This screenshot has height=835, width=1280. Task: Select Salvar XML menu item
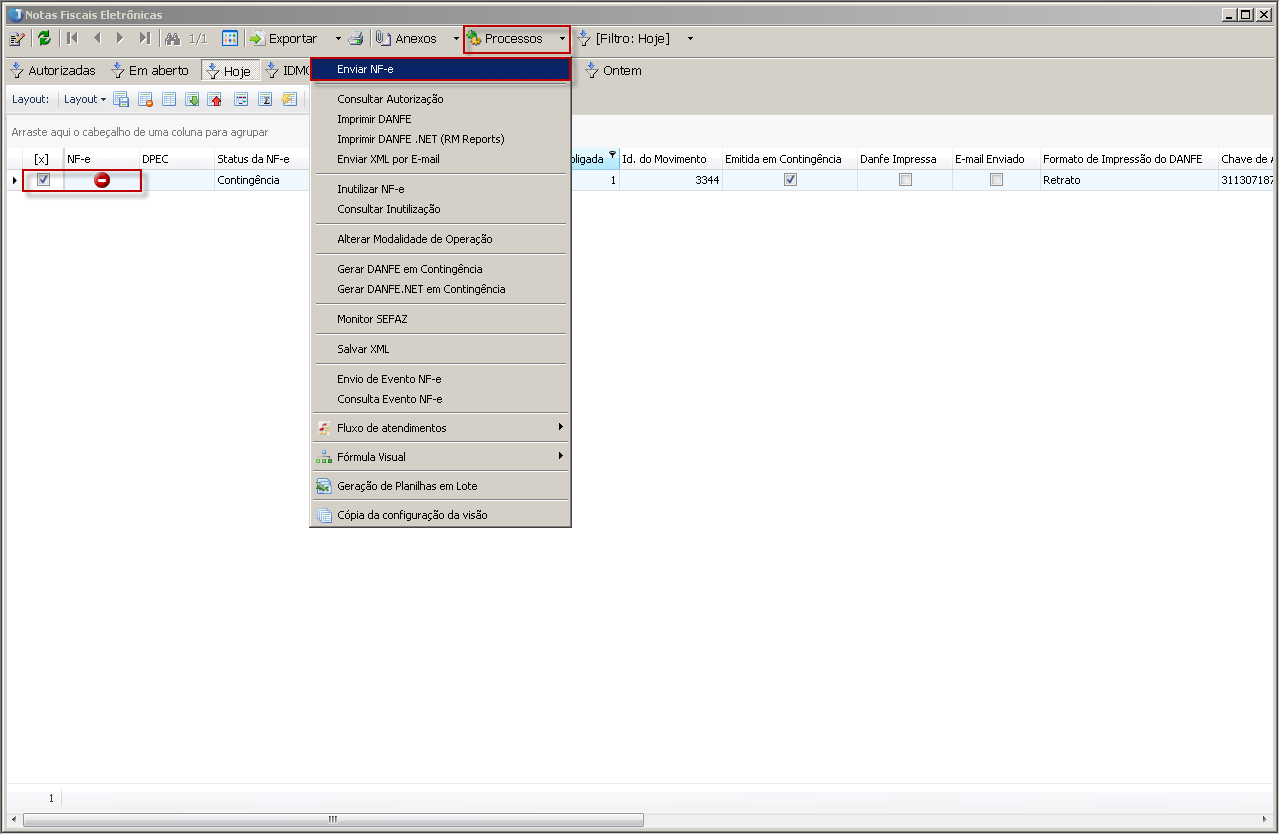pos(440,349)
